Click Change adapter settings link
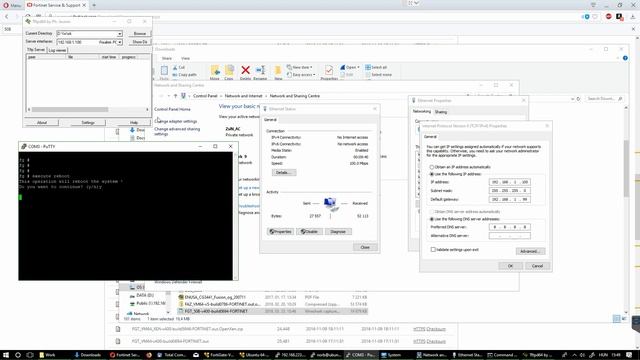 tap(176, 121)
